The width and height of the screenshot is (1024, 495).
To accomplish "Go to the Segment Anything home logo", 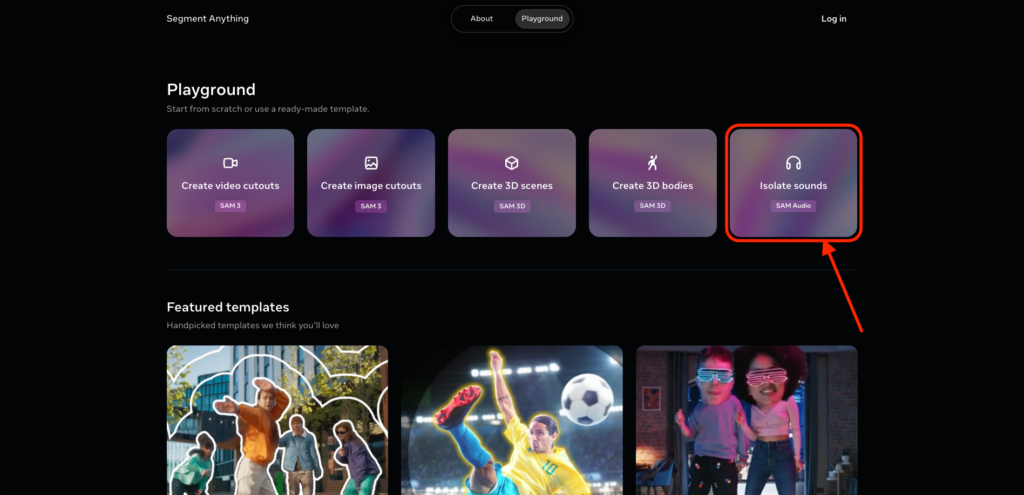I will coord(208,19).
